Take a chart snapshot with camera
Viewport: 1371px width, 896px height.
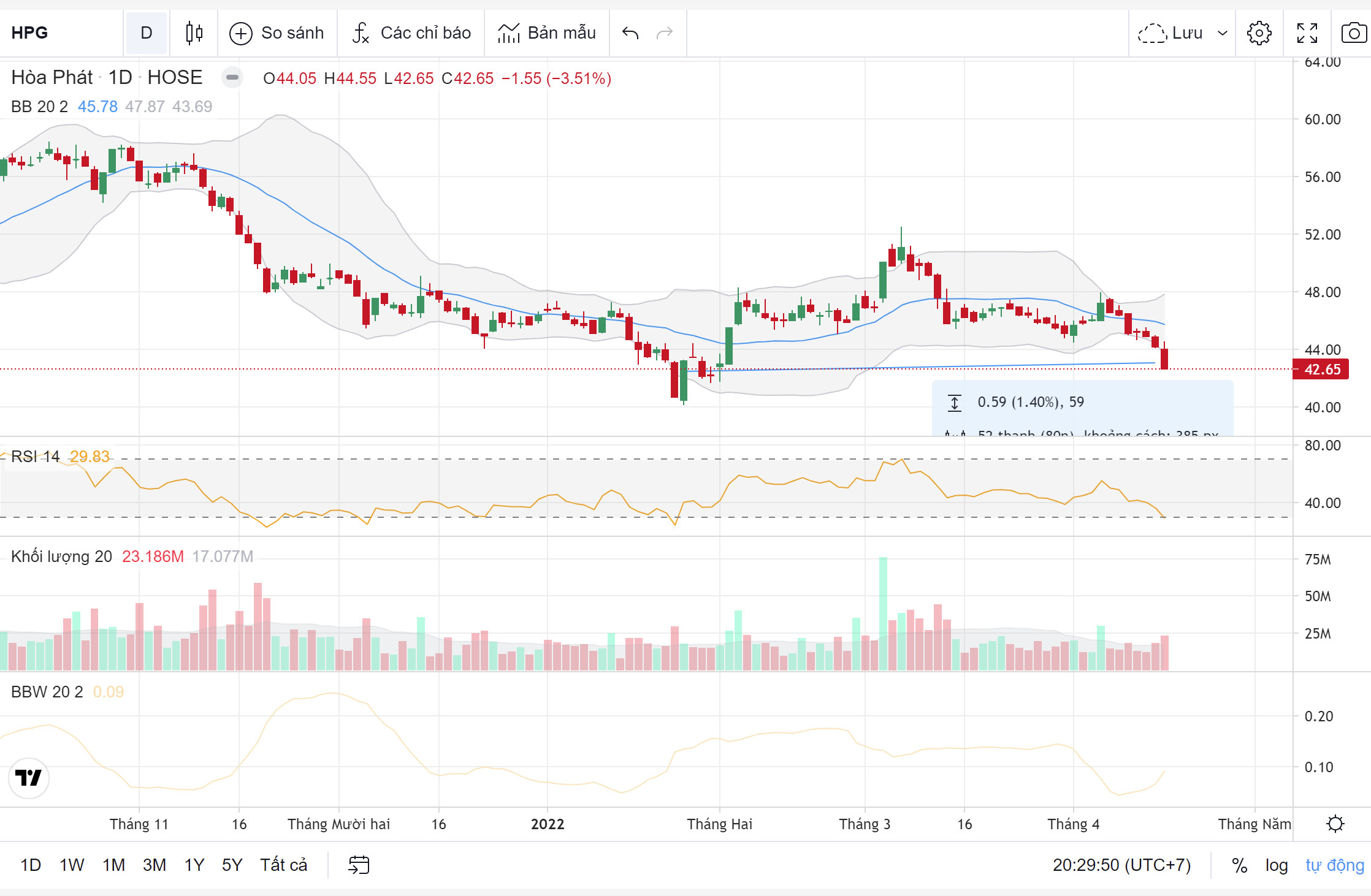[x=1353, y=33]
